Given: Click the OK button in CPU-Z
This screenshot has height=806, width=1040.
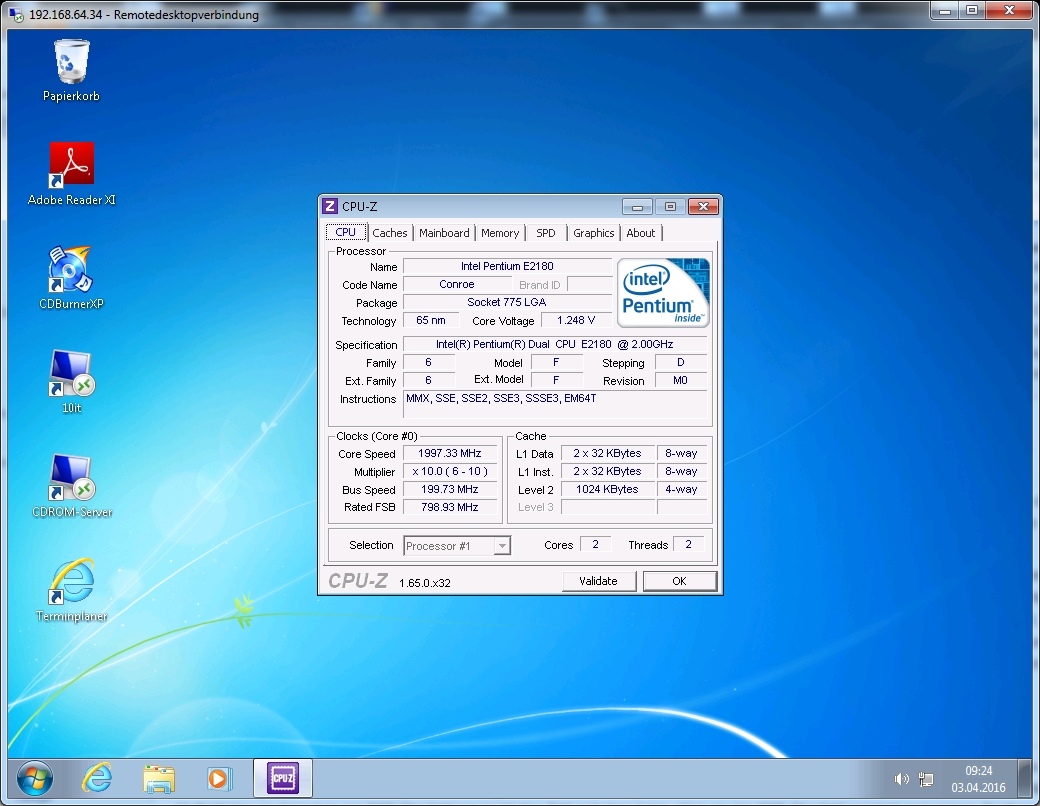Looking at the screenshot, I should [679, 581].
